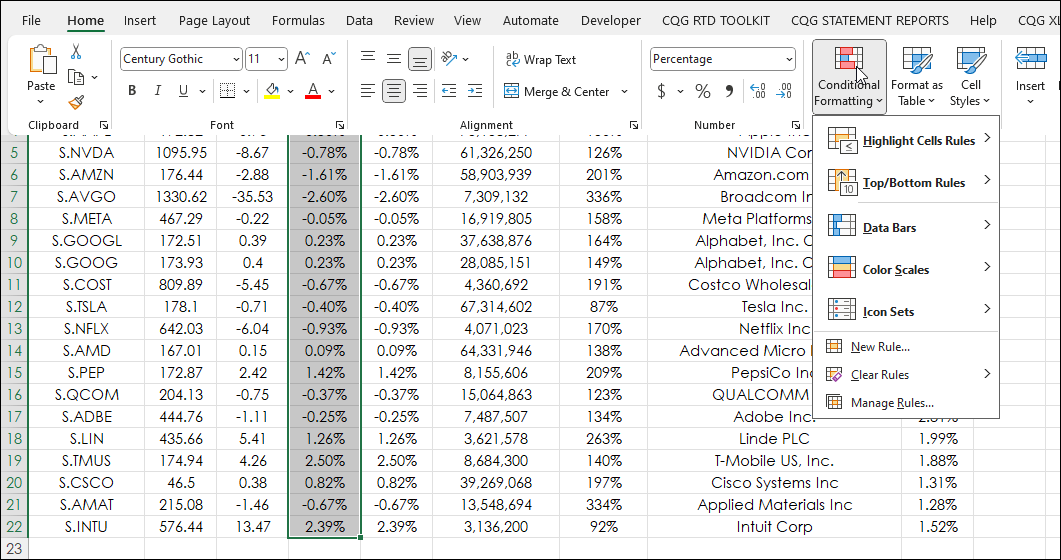Click the Increase Indent icon
Screen dimensions: 1061x560
tap(475, 91)
